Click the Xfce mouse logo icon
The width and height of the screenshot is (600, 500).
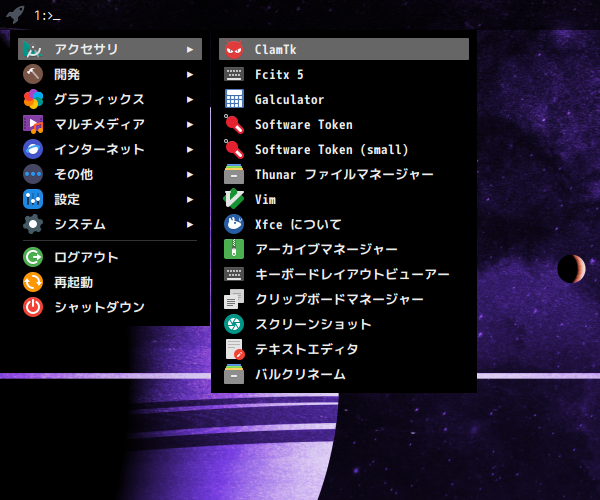234,224
